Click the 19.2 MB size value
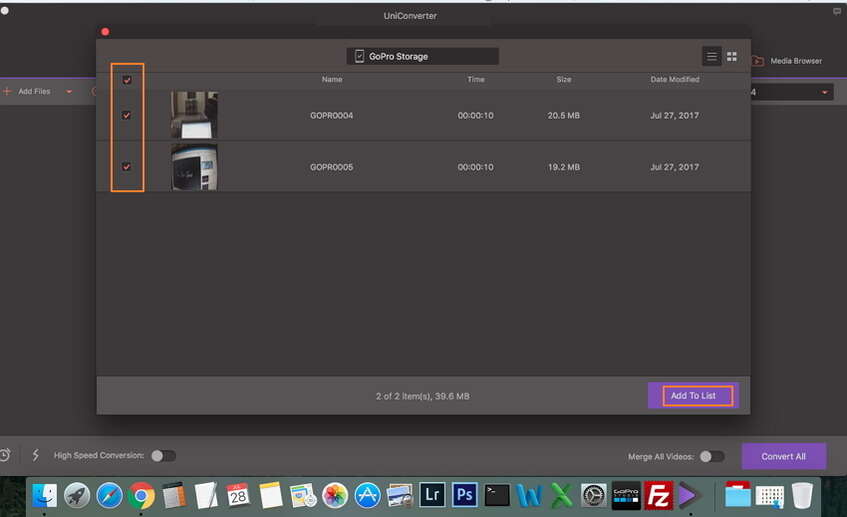 click(564, 167)
